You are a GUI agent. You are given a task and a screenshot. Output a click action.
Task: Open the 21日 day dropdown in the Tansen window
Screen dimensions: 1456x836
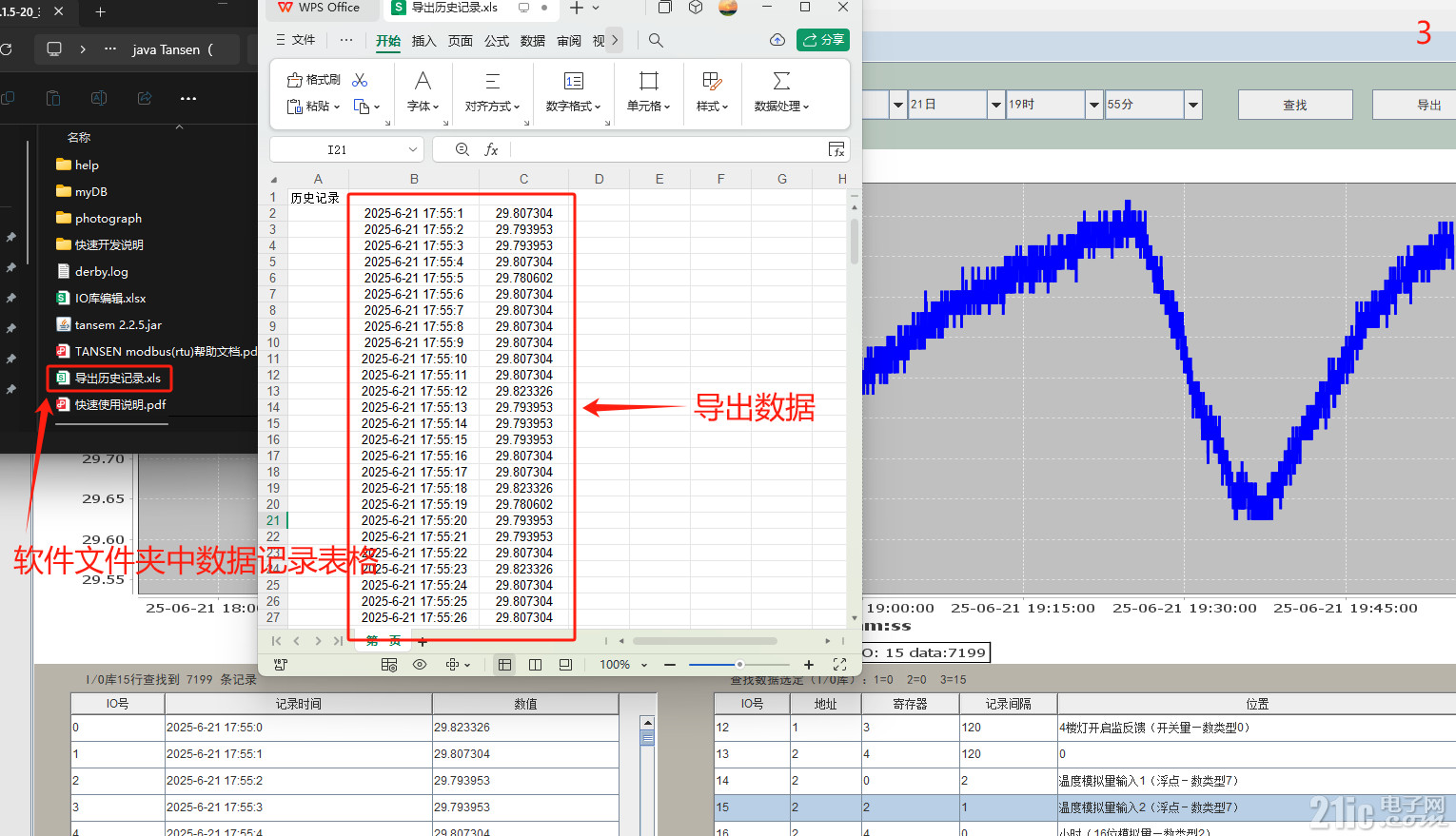pos(996,105)
